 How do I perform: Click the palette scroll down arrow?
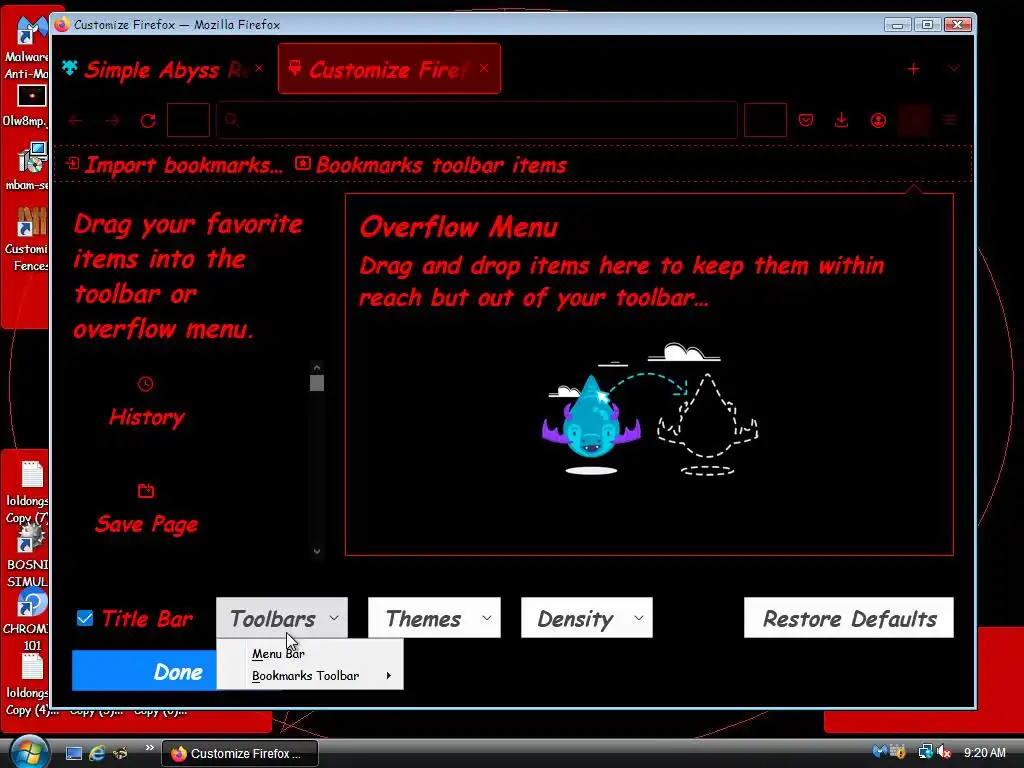(x=317, y=551)
